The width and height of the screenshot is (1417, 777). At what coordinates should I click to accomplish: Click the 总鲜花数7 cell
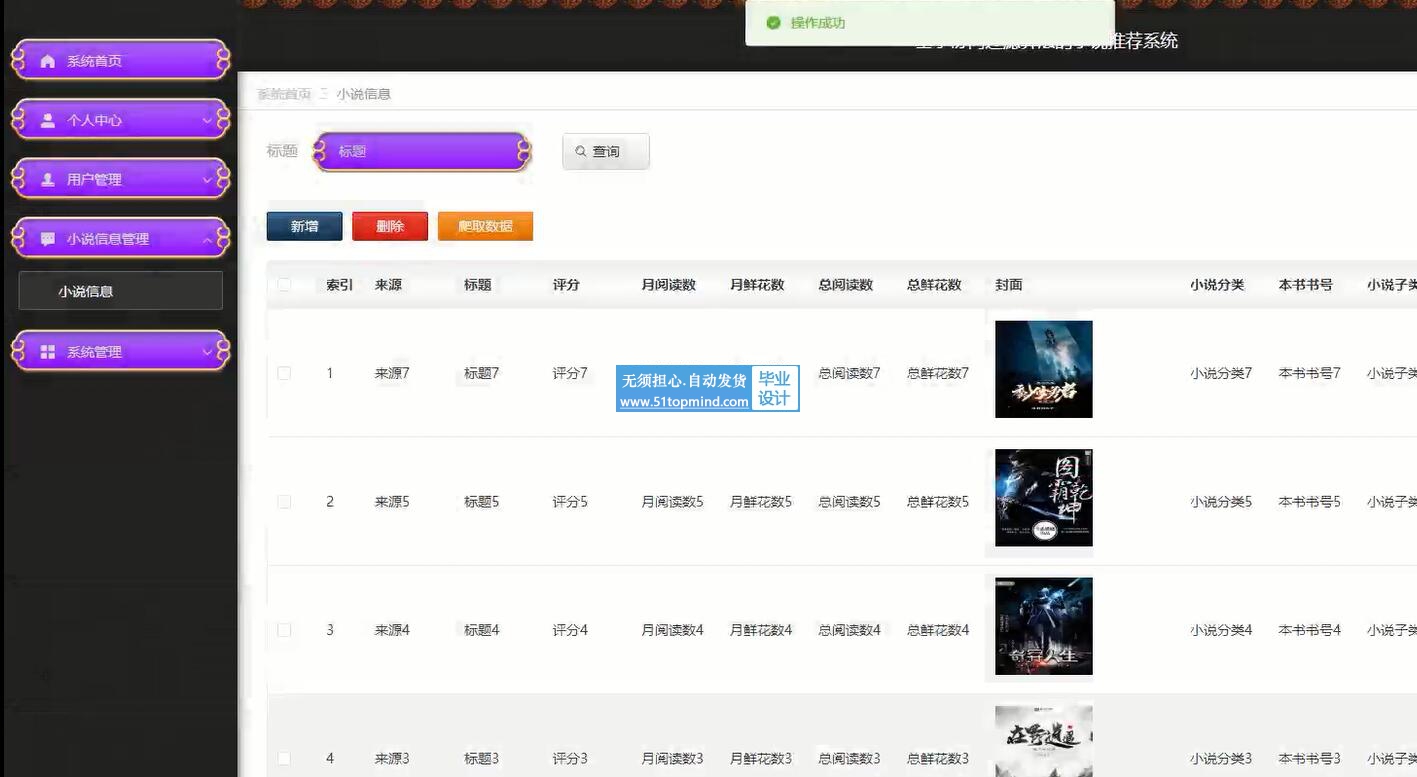pos(938,373)
